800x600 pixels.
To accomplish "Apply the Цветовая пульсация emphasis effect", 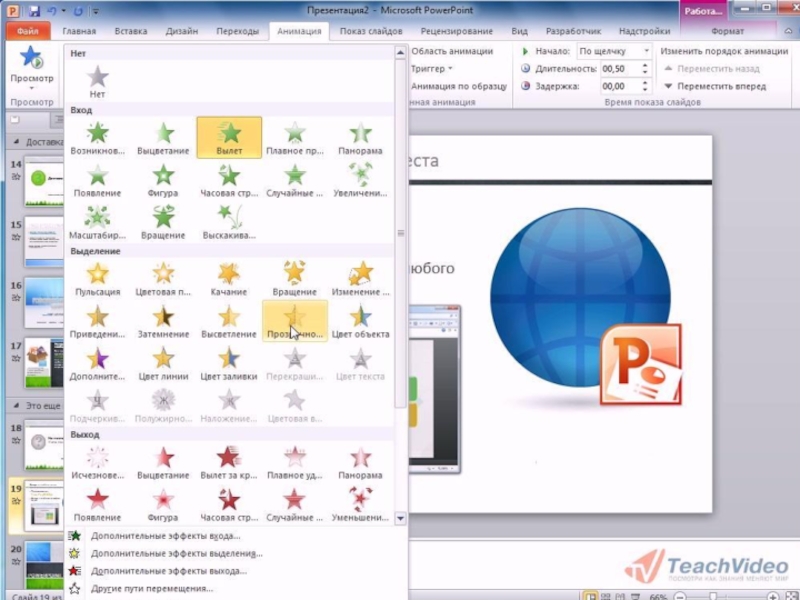I will 163,279.
